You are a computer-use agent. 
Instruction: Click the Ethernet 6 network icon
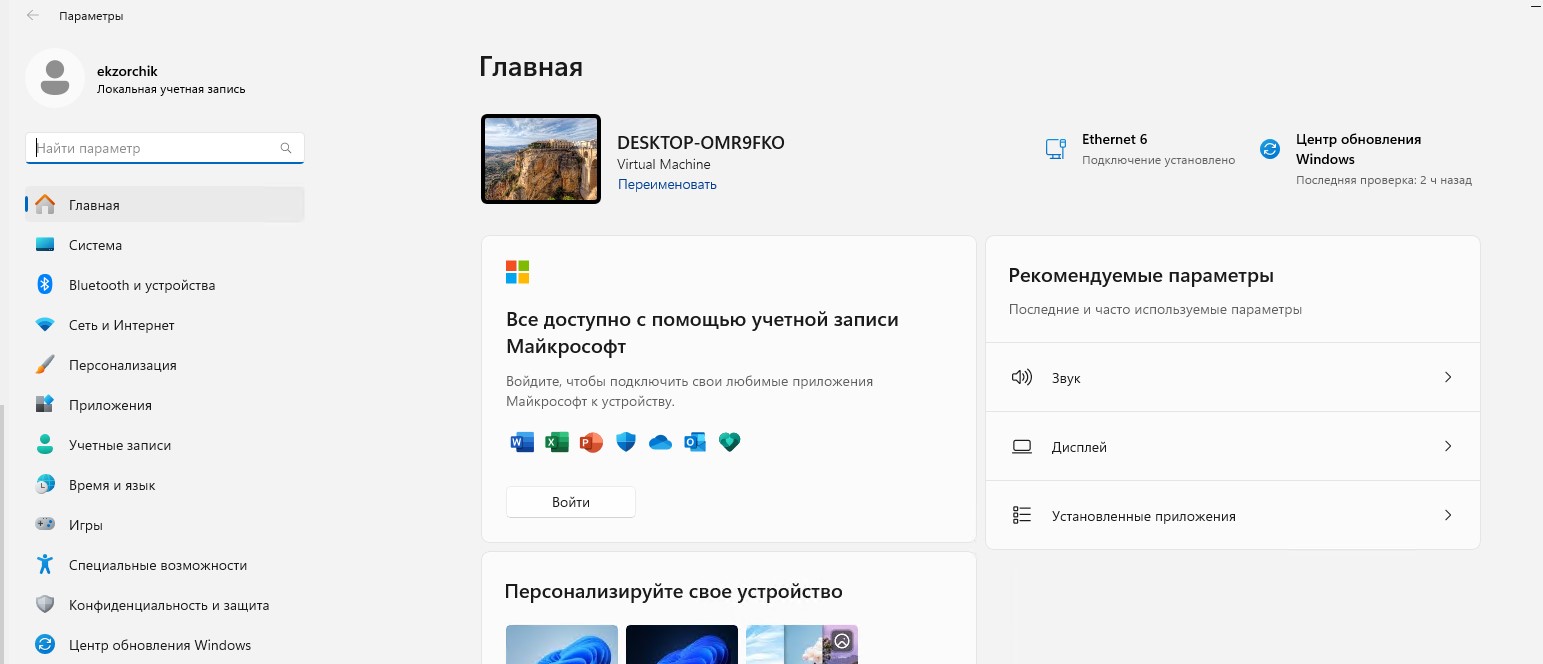tap(1055, 149)
